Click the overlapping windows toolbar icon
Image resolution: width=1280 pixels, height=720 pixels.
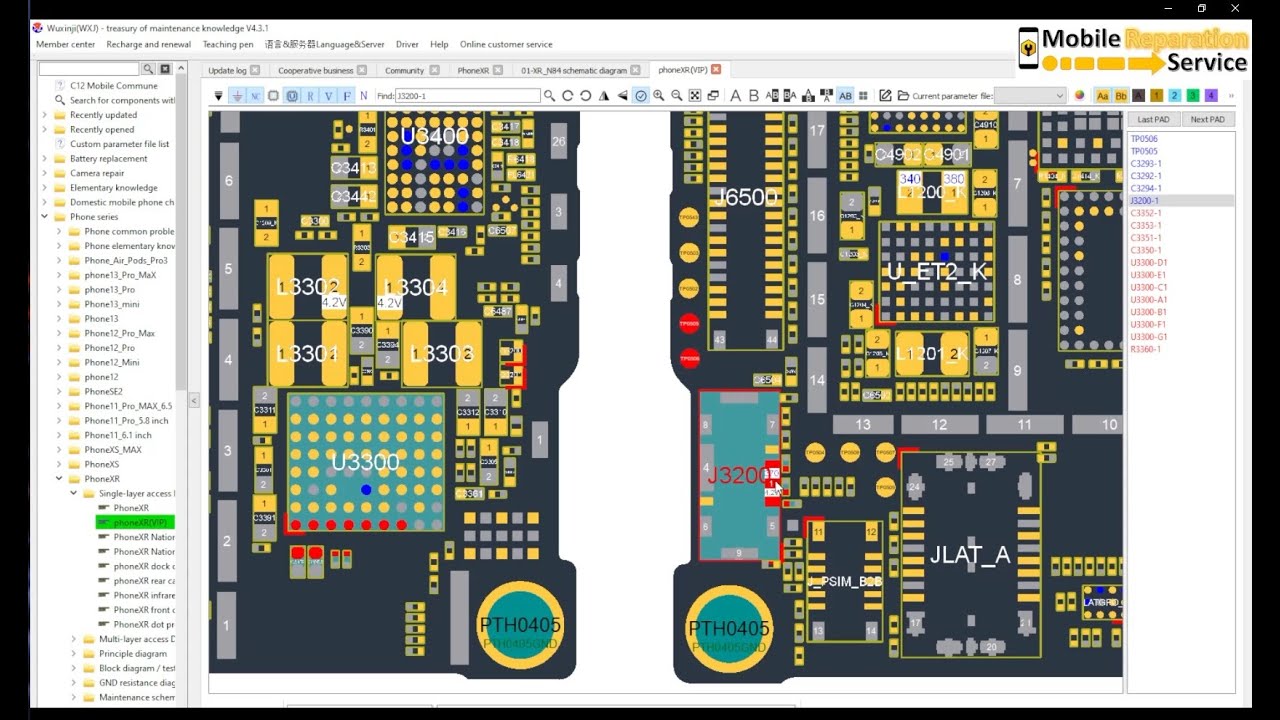tap(713, 96)
